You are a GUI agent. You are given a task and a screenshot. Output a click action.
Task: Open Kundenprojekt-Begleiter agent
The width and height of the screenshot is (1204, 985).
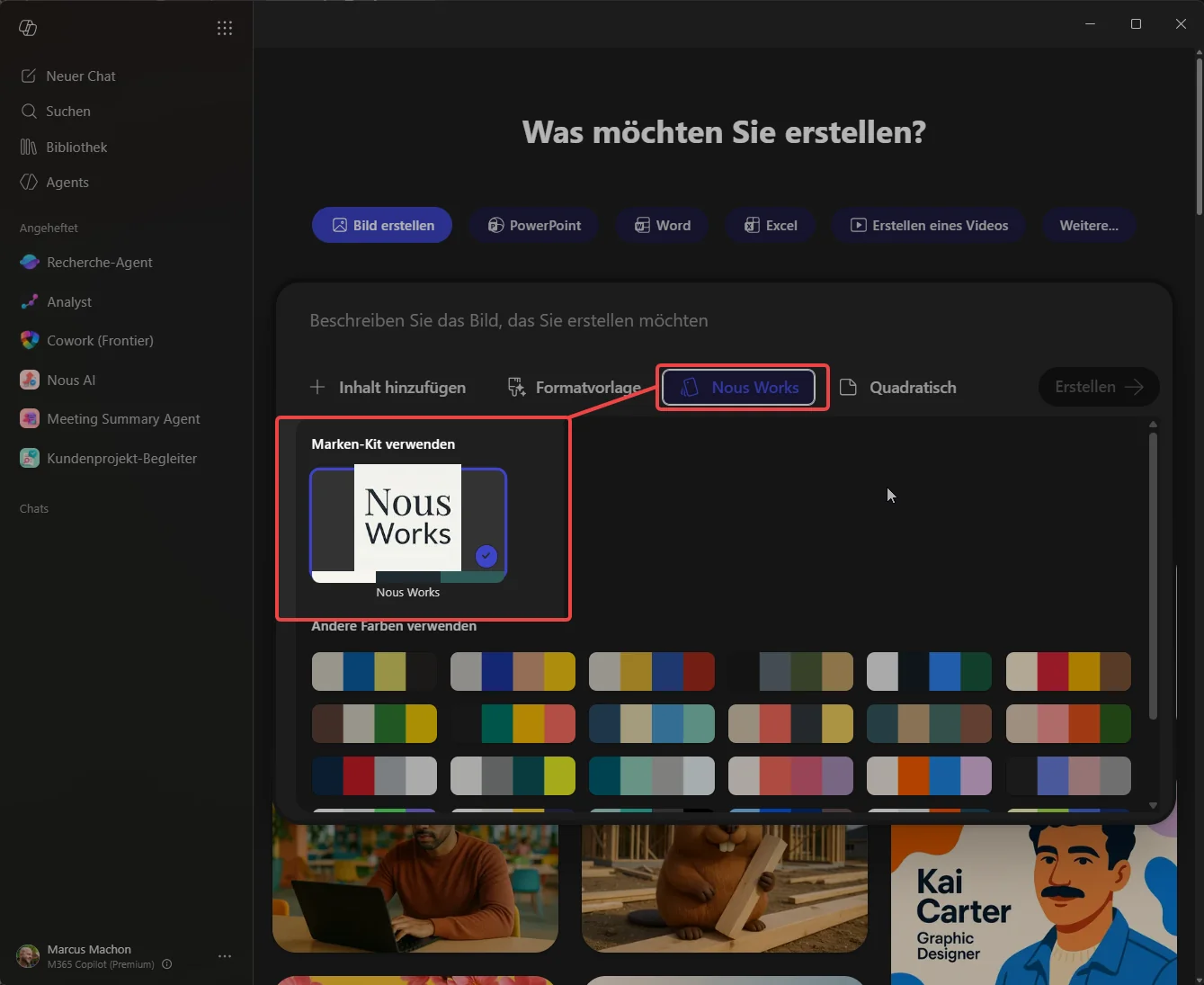pos(121,459)
